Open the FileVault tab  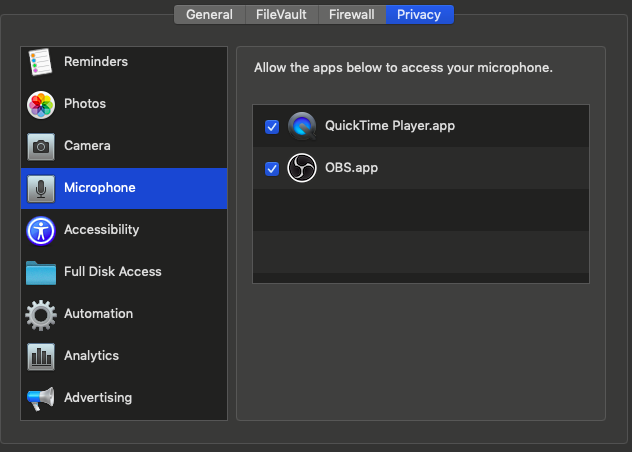pyautogui.click(x=282, y=15)
